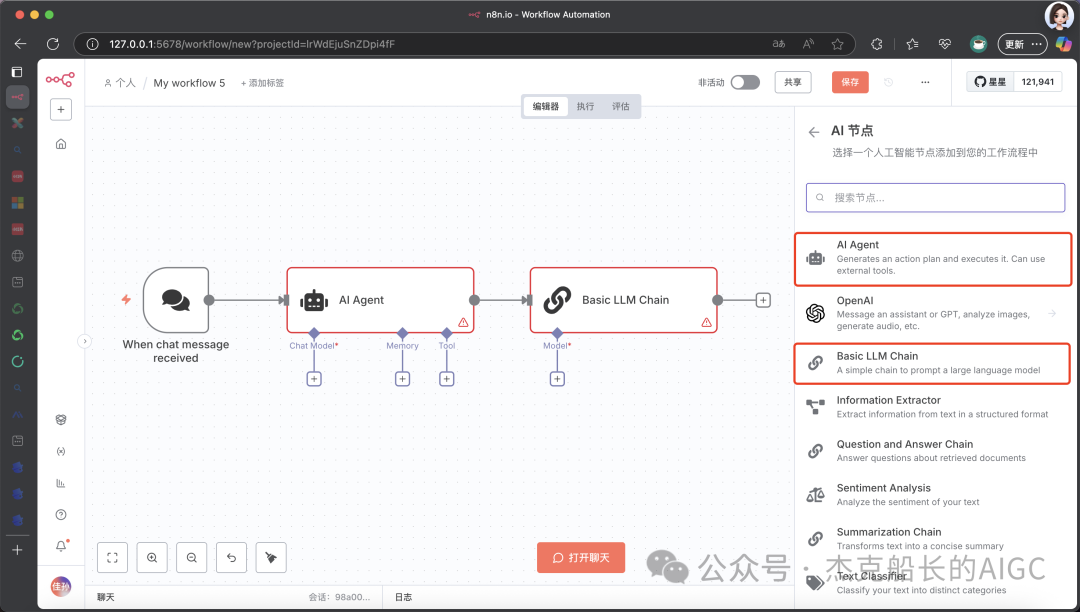Open new tab via browser sidebar plus
This screenshot has width=1080, height=612.
click(x=18, y=550)
